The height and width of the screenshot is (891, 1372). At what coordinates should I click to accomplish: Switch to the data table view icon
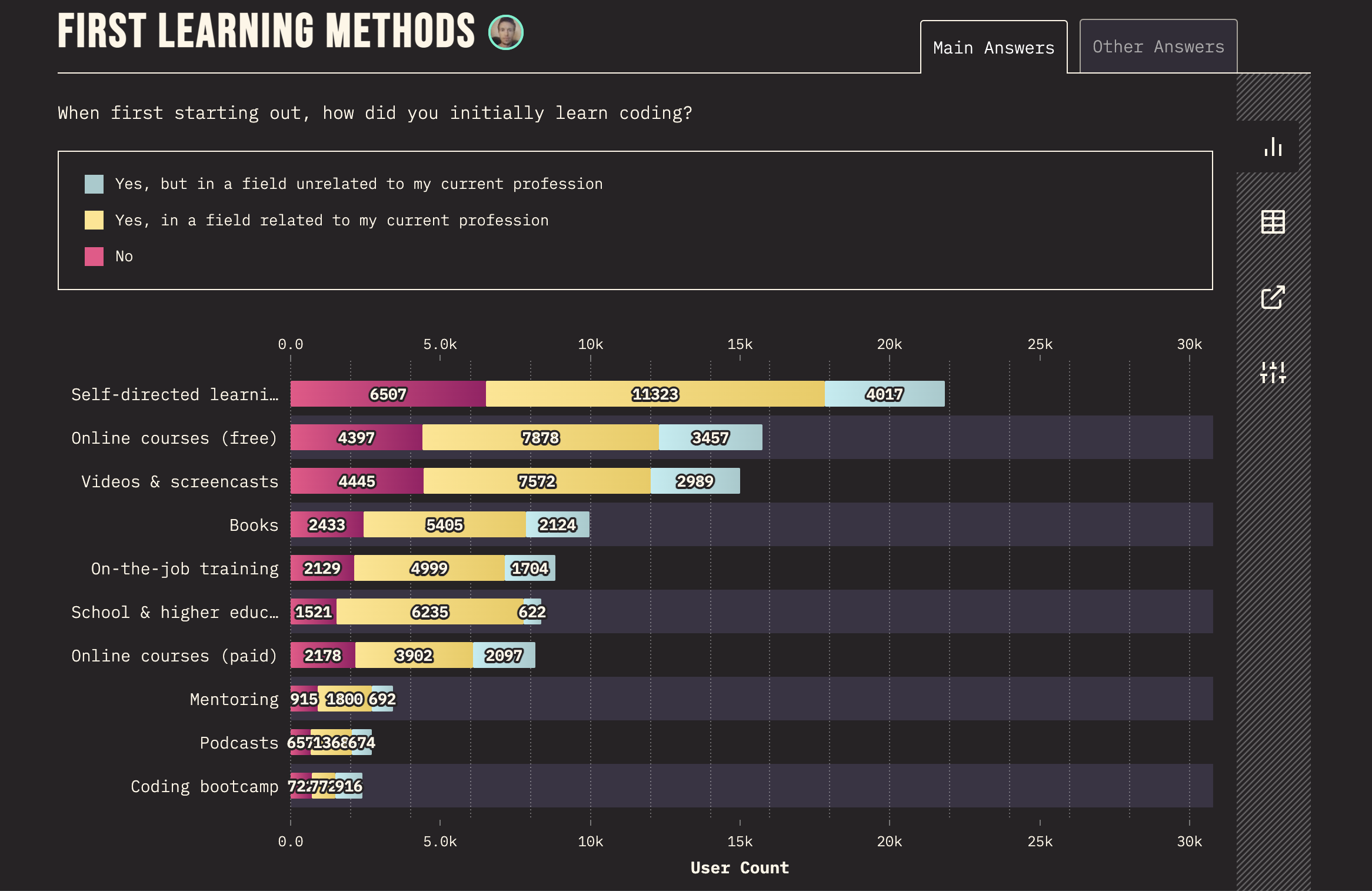[1274, 222]
